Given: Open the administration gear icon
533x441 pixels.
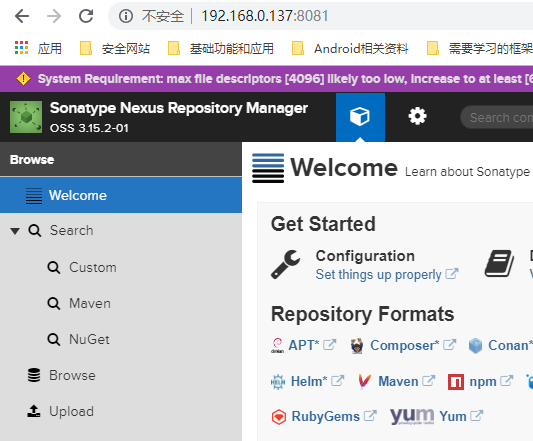Looking at the screenshot, I should pyautogui.click(x=417, y=117).
